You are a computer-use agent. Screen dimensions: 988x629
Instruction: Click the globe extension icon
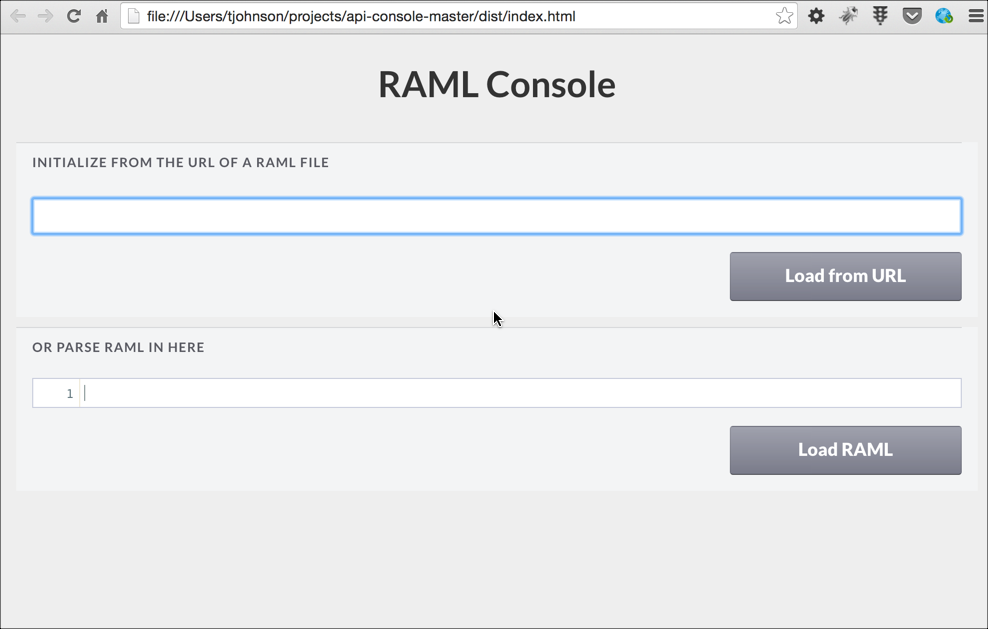(944, 16)
